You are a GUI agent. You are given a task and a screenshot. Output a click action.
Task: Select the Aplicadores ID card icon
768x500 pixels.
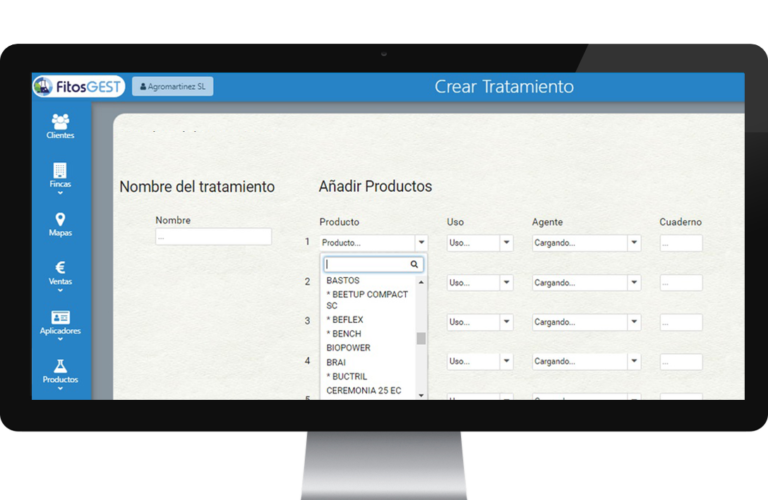click(x=60, y=317)
